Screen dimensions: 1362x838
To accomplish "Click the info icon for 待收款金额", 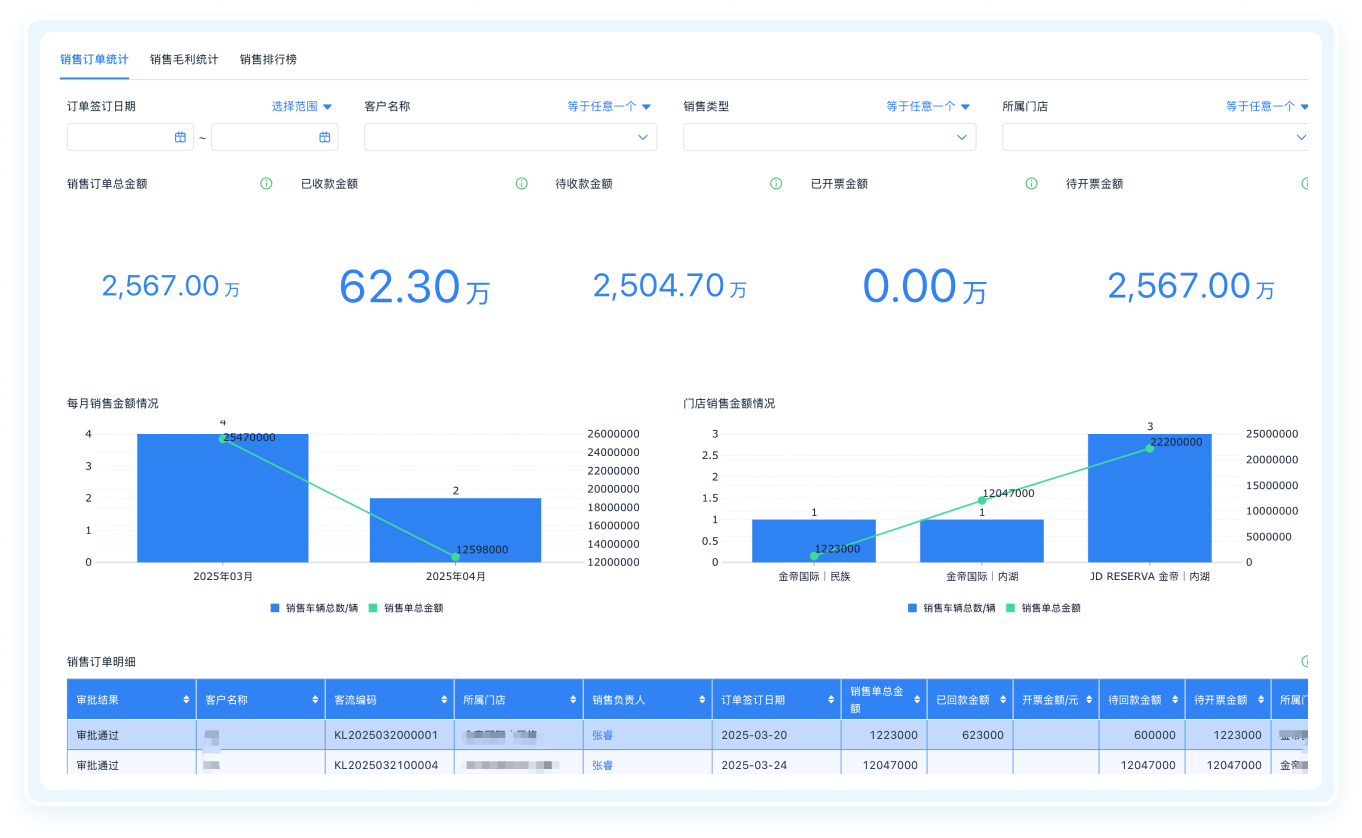I will 776,184.
